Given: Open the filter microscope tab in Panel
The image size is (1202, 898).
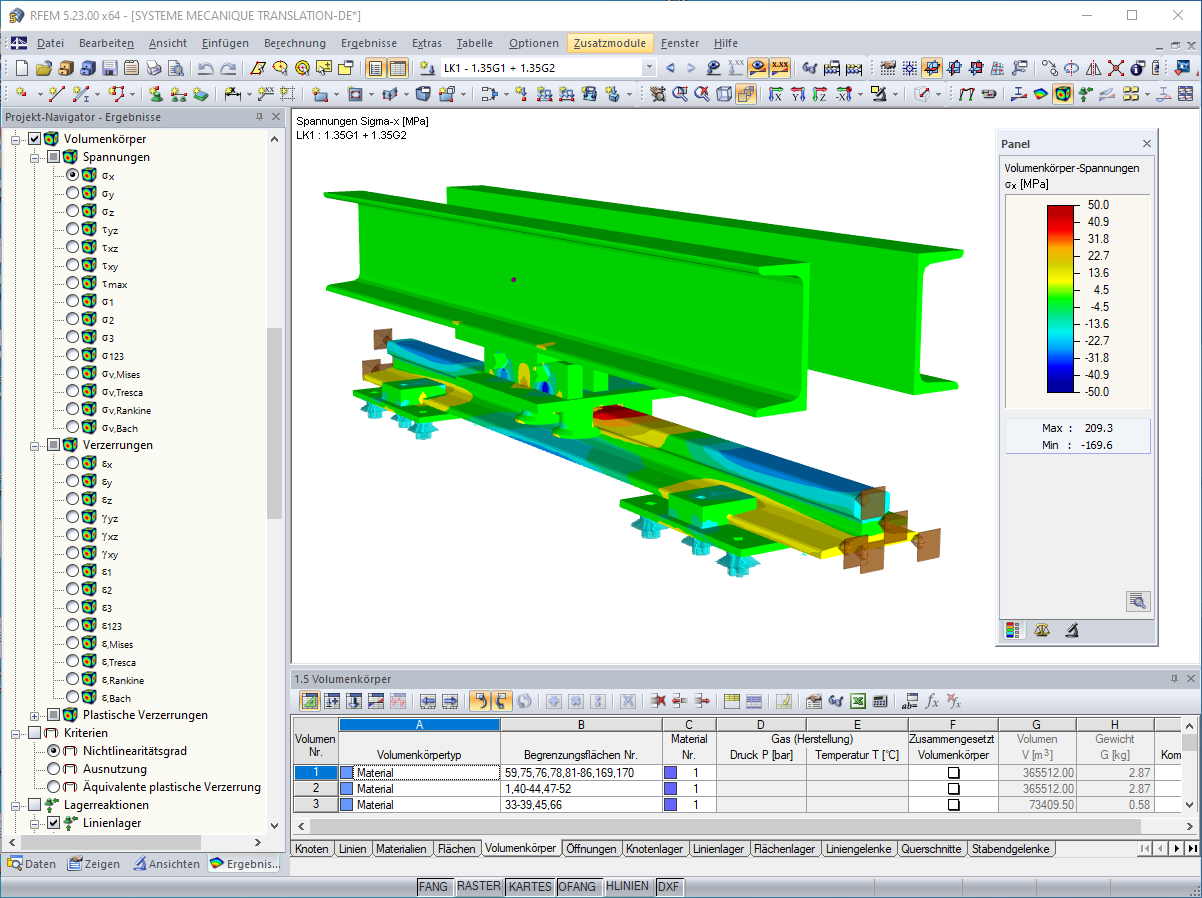Looking at the screenshot, I should [1070, 630].
